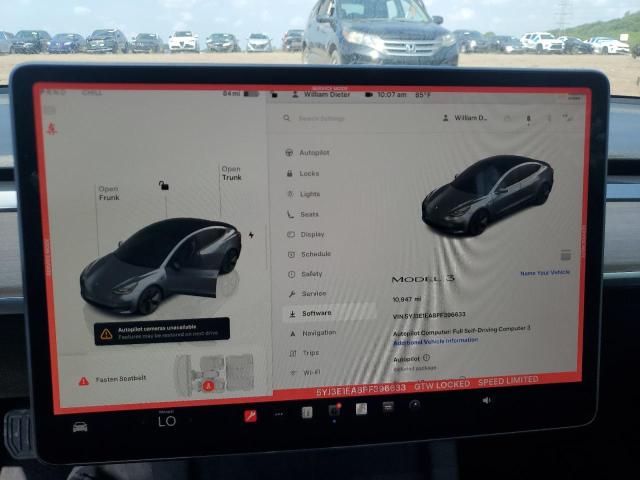Open the Service settings menu

[307, 293]
